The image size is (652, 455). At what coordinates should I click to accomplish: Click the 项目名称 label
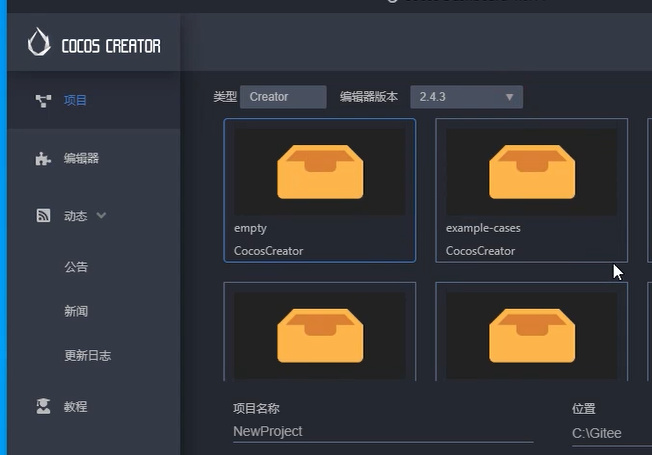coord(256,408)
